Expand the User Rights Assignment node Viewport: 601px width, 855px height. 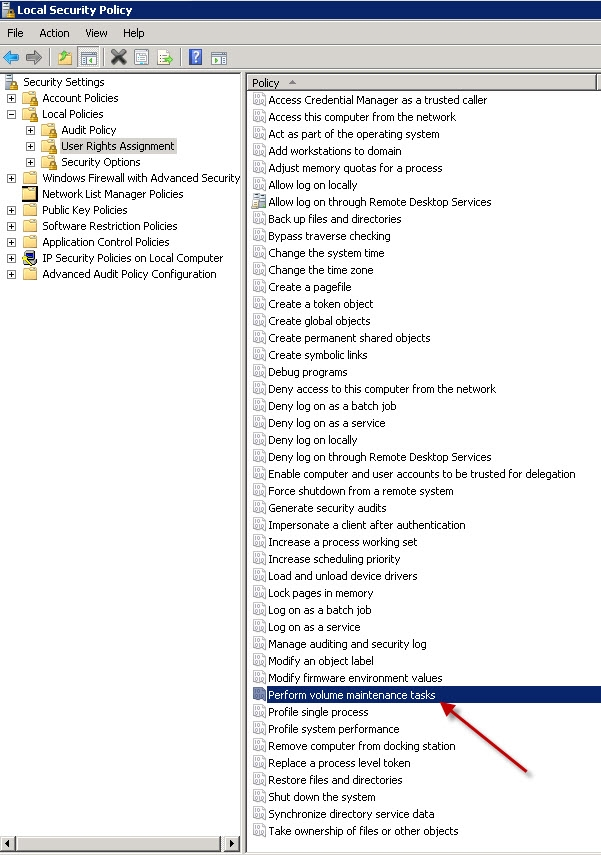pos(31,147)
